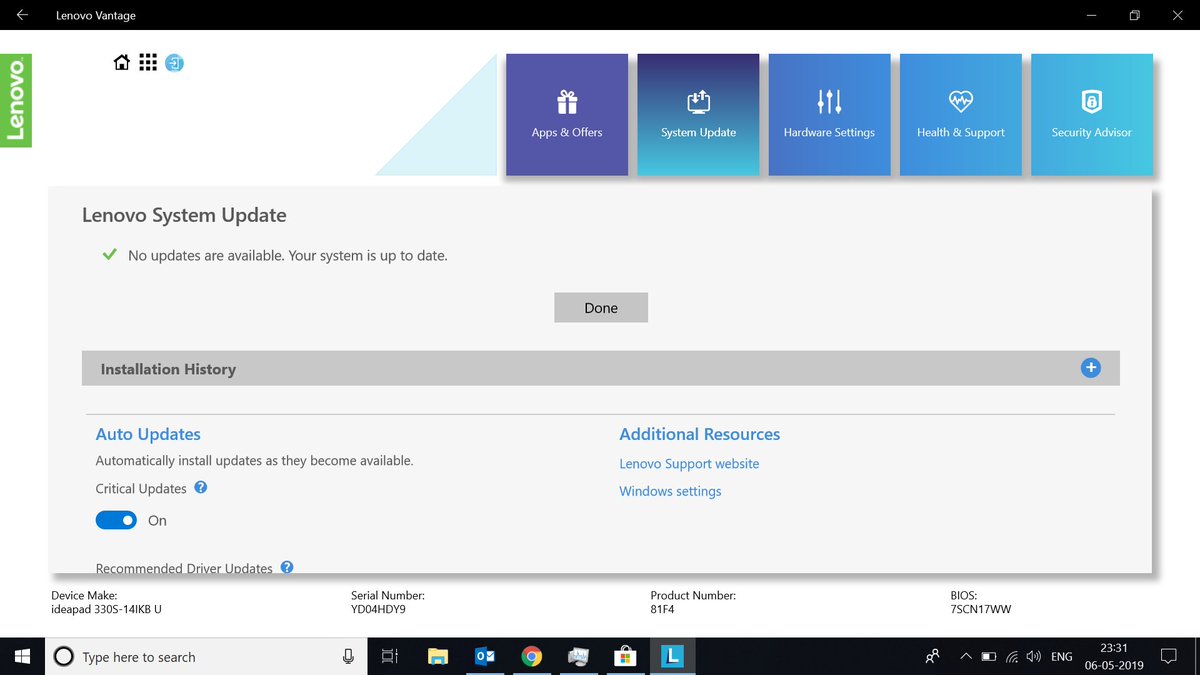Toggle the Critical Updates switch
This screenshot has height=675, width=1200.
[116, 520]
